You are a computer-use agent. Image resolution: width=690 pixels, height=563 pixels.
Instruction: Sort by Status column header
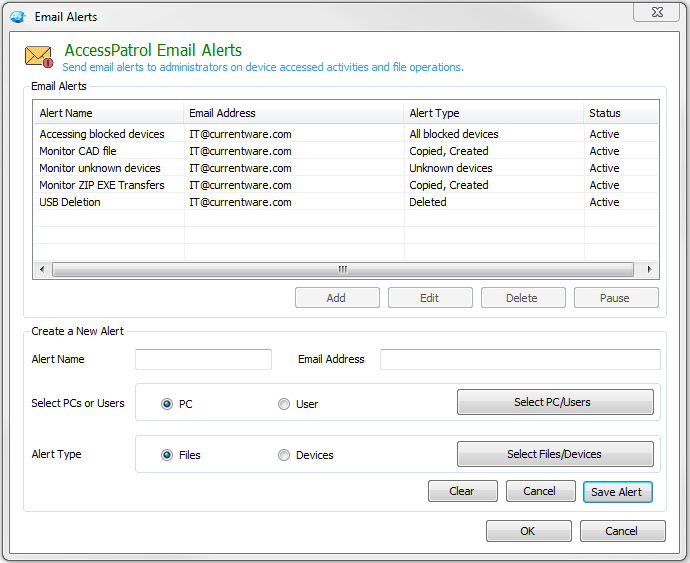(x=620, y=113)
